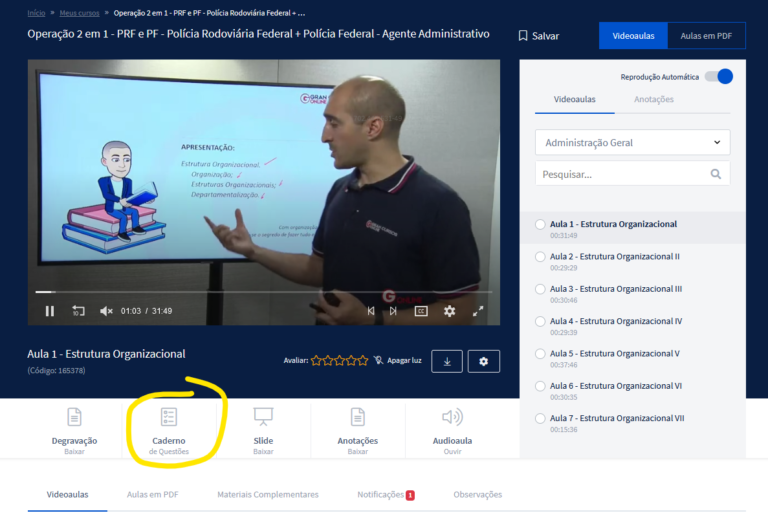Select bottom Aulas em PDF tab
Screen dimensions: 768x522
point(153,495)
